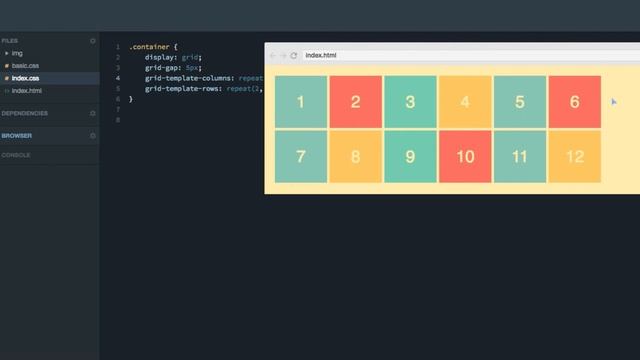Click grid box number 5
The image size is (640, 360).
[x=520, y=102]
